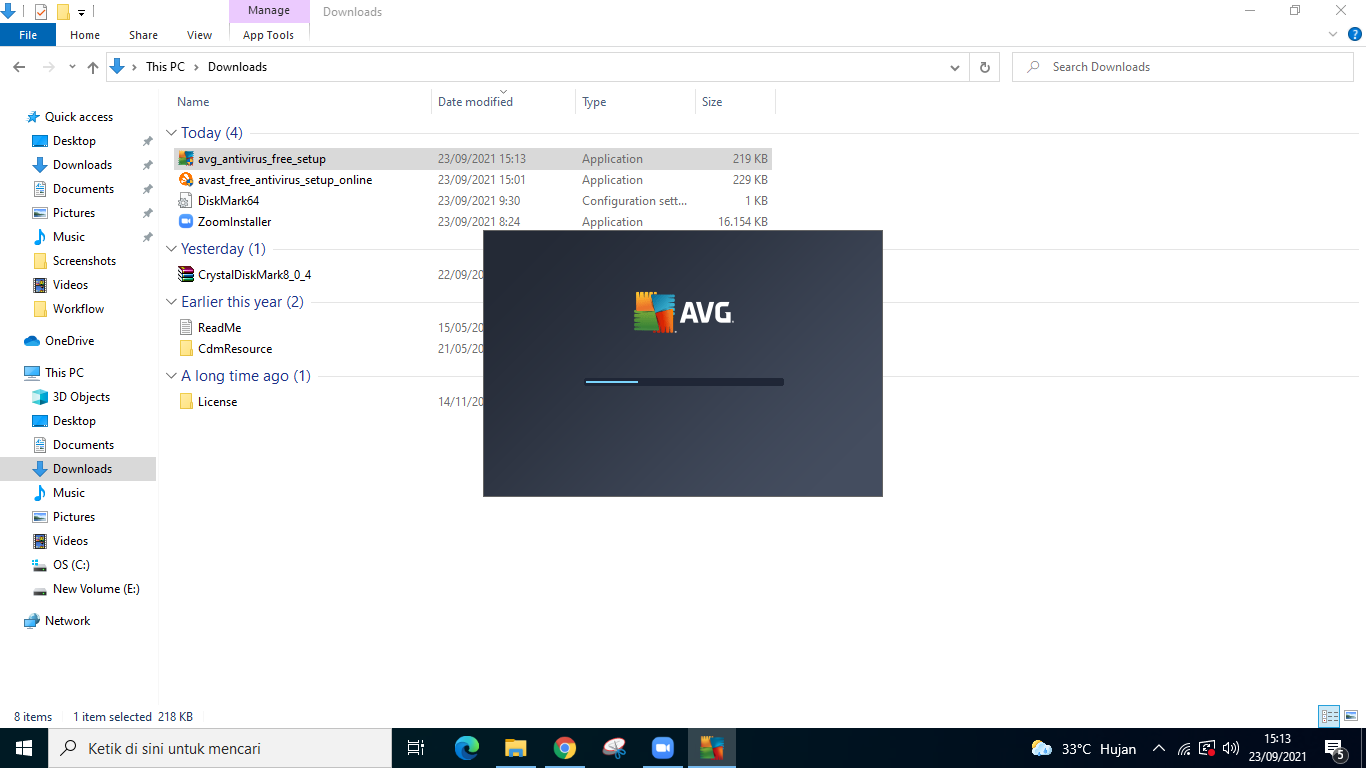Go to This PC via the breadcrumb
This screenshot has height=768, width=1366.
166,66
